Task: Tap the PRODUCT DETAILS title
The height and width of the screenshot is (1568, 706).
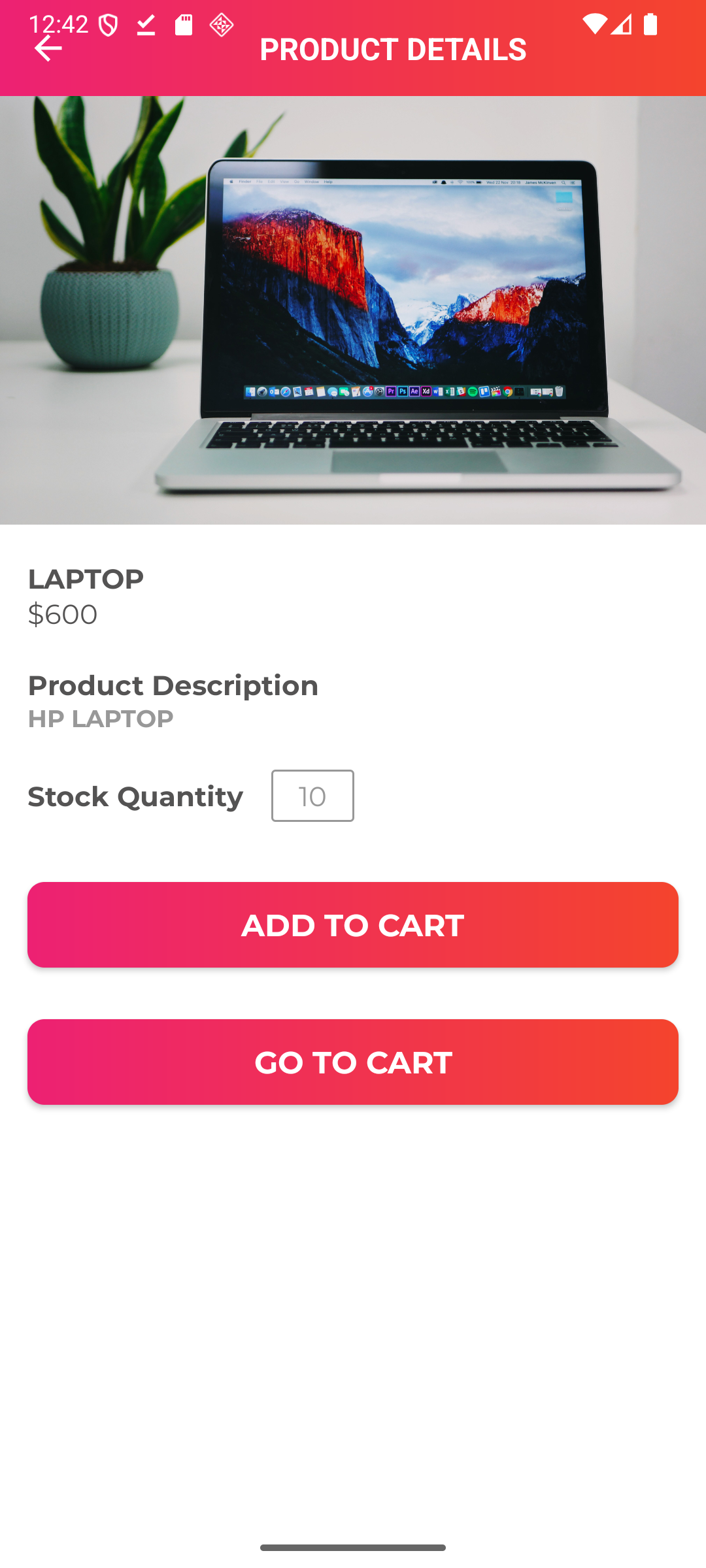Action: (393, 49)
